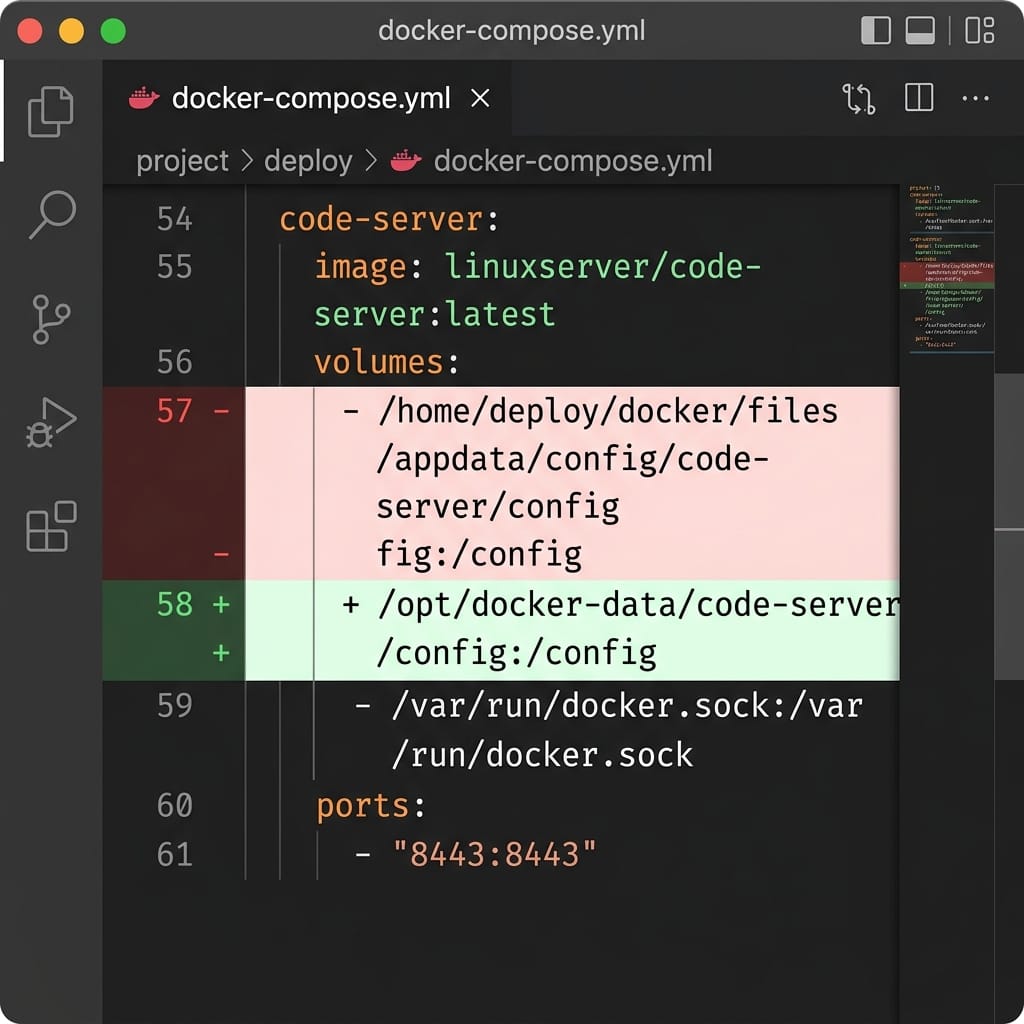Viewport: 1024px width, 1024px height.
Task: Click the 'ports:' key
Action: click(371, 807)
